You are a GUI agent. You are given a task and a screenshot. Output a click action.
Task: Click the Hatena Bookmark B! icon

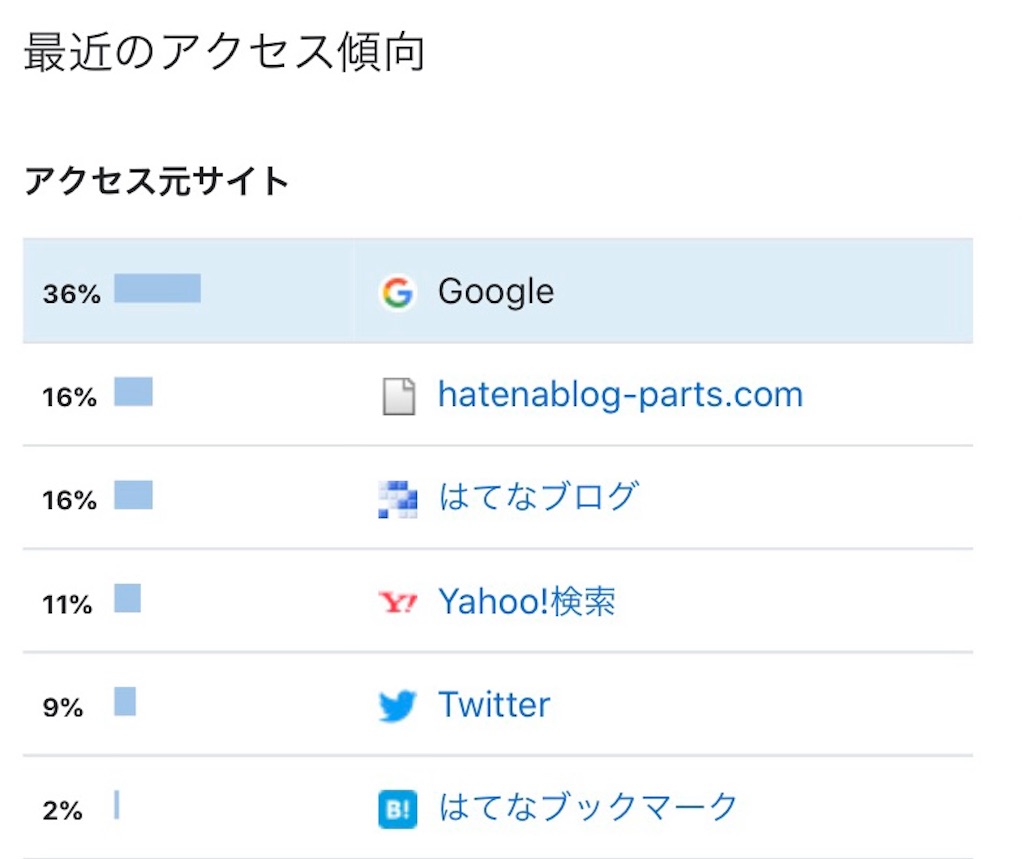(397, 809)
